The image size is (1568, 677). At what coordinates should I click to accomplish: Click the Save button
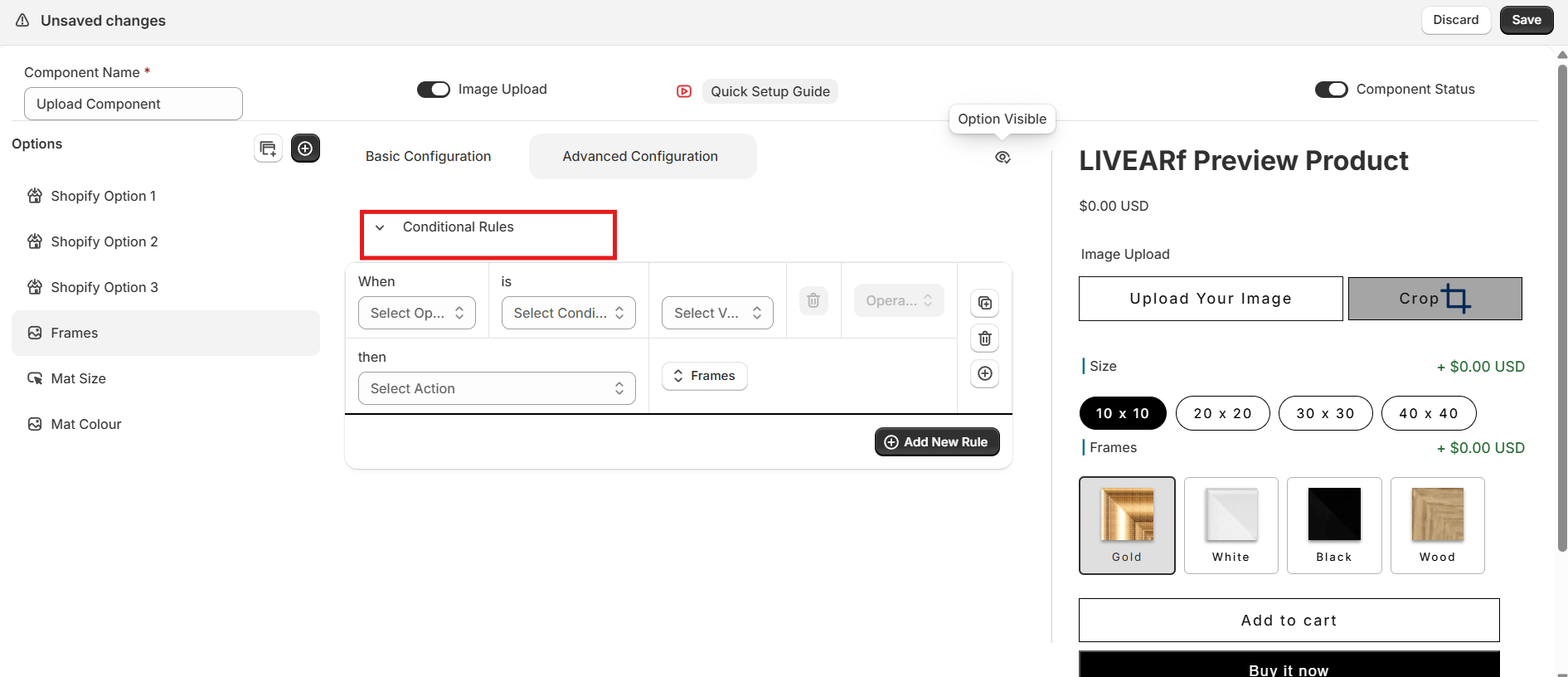(1527, 20)
